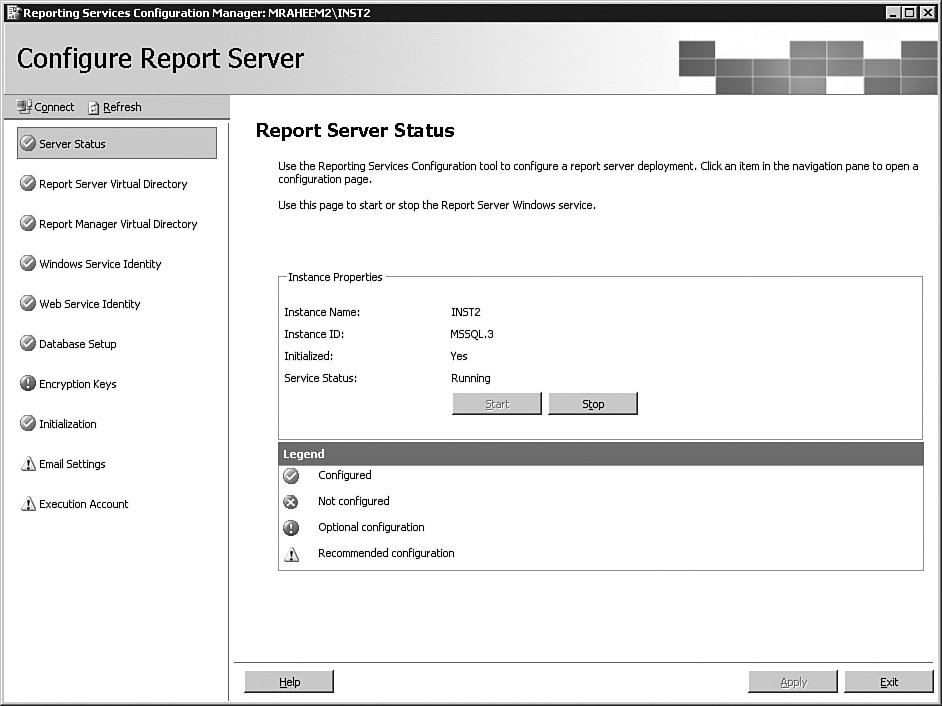The width and height of the screenshot is (942, 706).
Task: Maximize the Configuration Manager window
Action: click(x=910, y=13)
